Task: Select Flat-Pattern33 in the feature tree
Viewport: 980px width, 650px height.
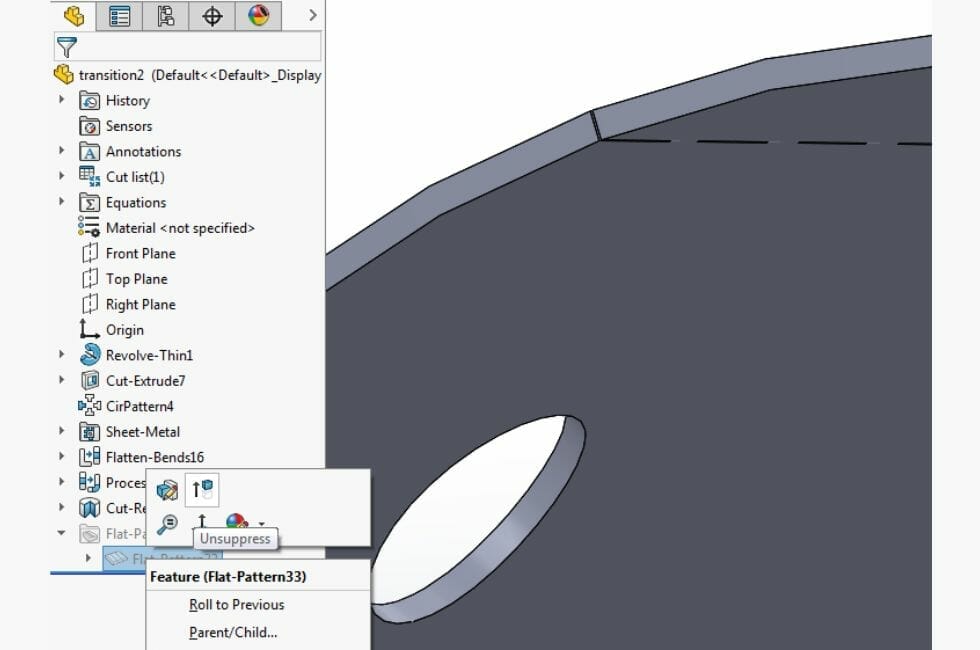Action: click(x=130, y=559)
